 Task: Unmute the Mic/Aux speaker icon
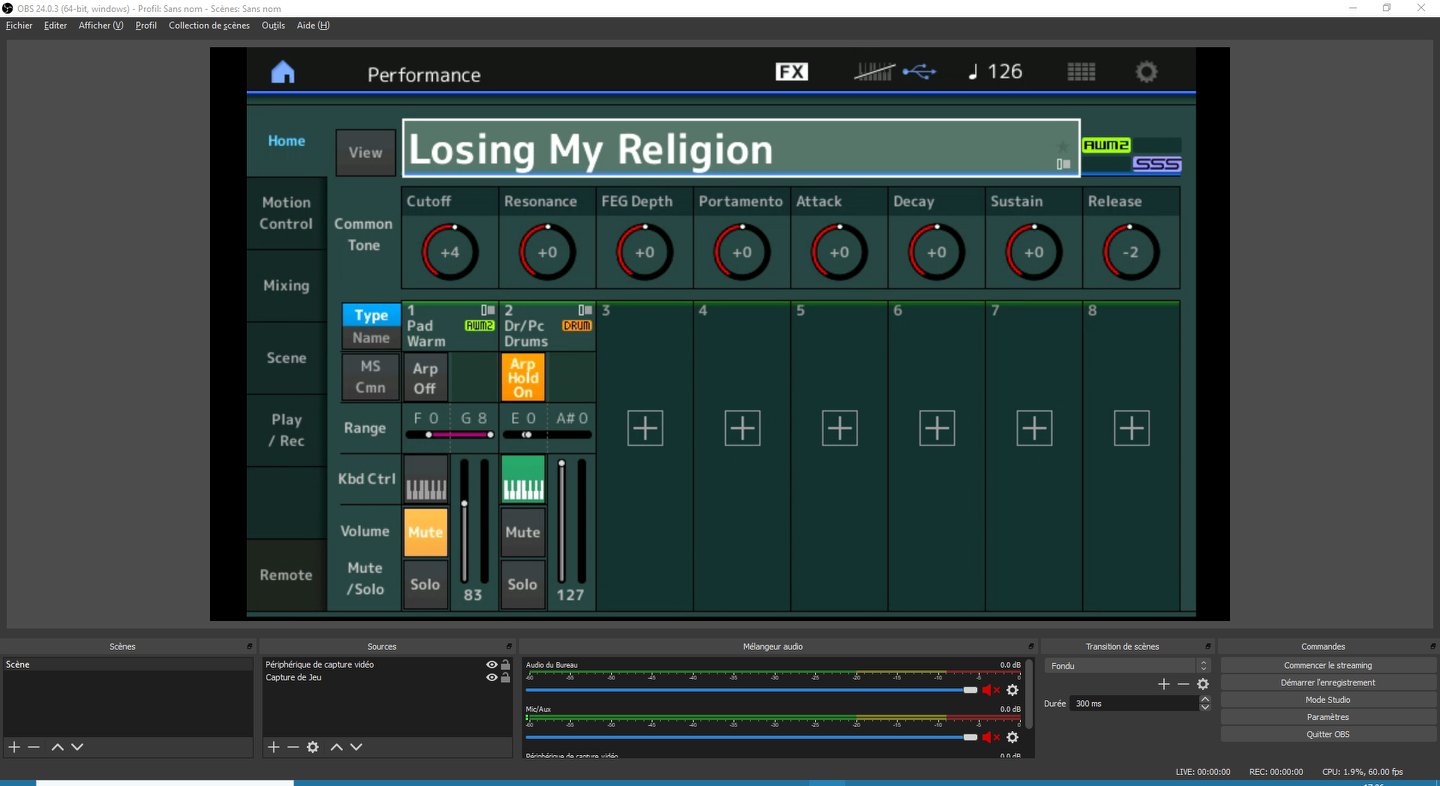pos(990,737)
